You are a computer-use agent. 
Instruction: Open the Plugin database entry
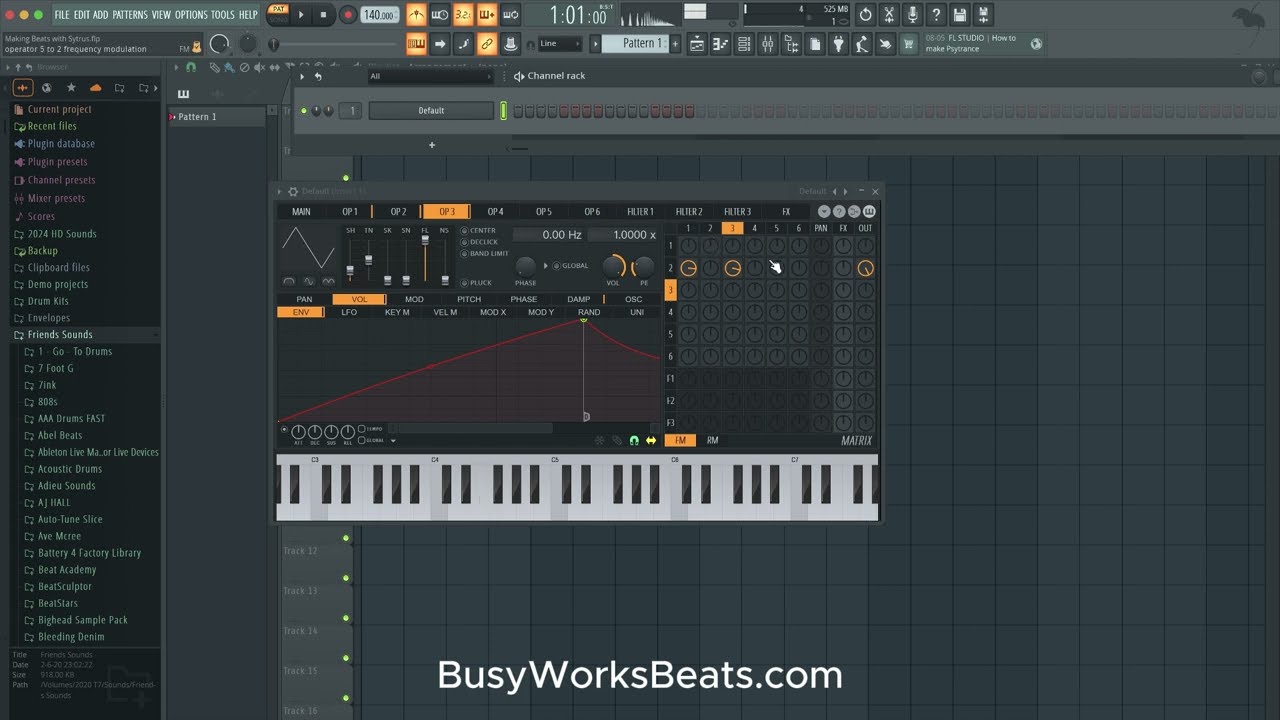coord(61,144)
